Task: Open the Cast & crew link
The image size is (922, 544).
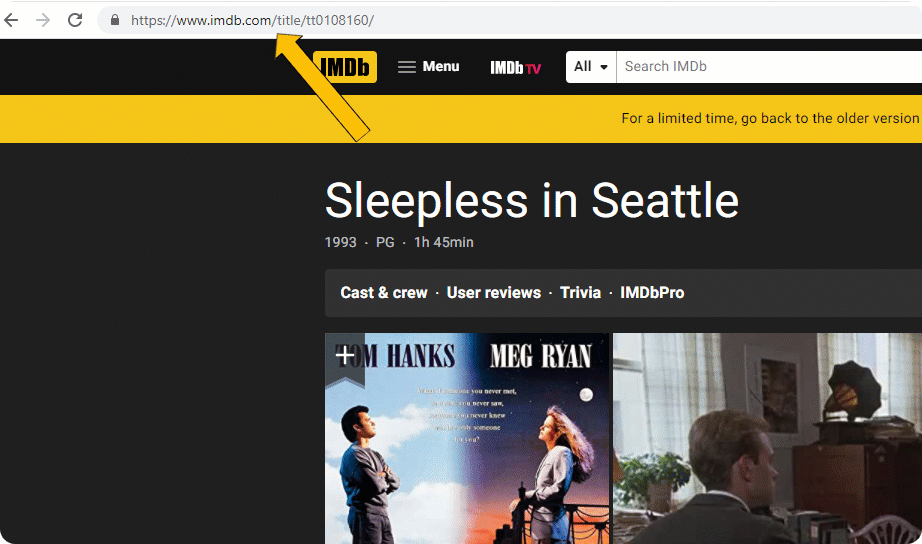Action: pos(384,293)
